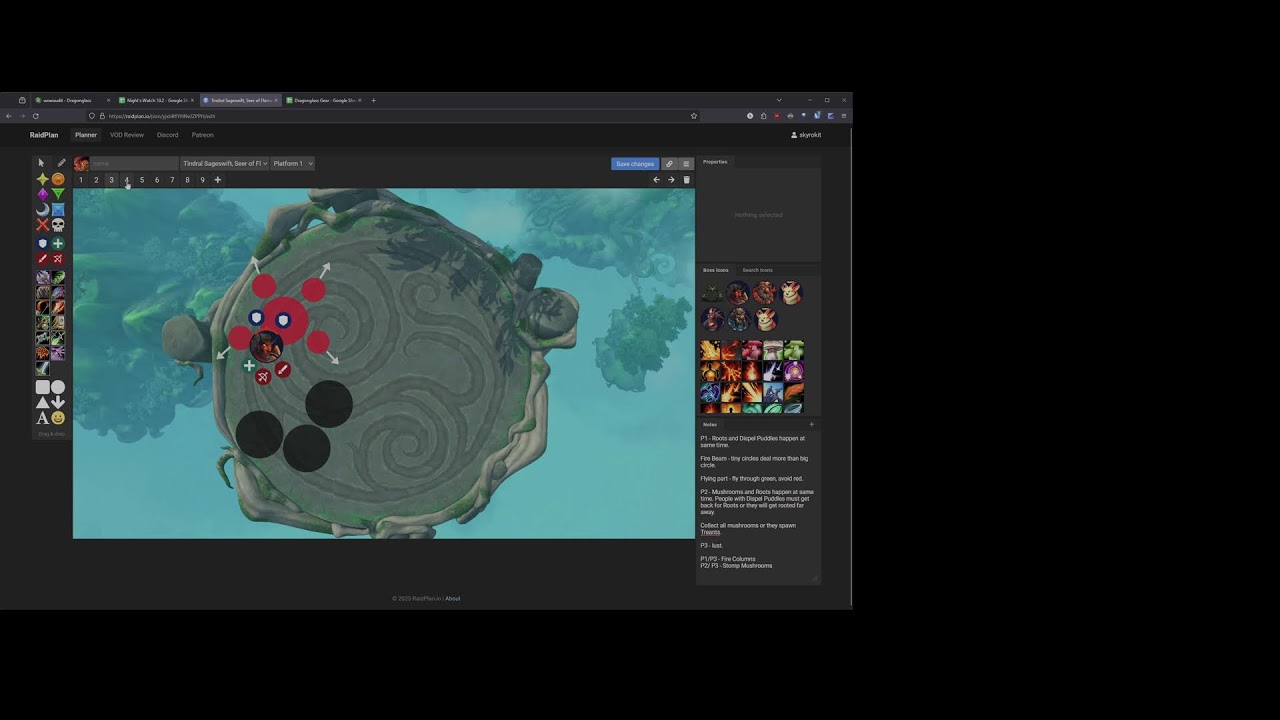This screenshot has width=1280, height=720.
Task: Go to the RaidPlan home logo
Action: (x=44, y=135)
